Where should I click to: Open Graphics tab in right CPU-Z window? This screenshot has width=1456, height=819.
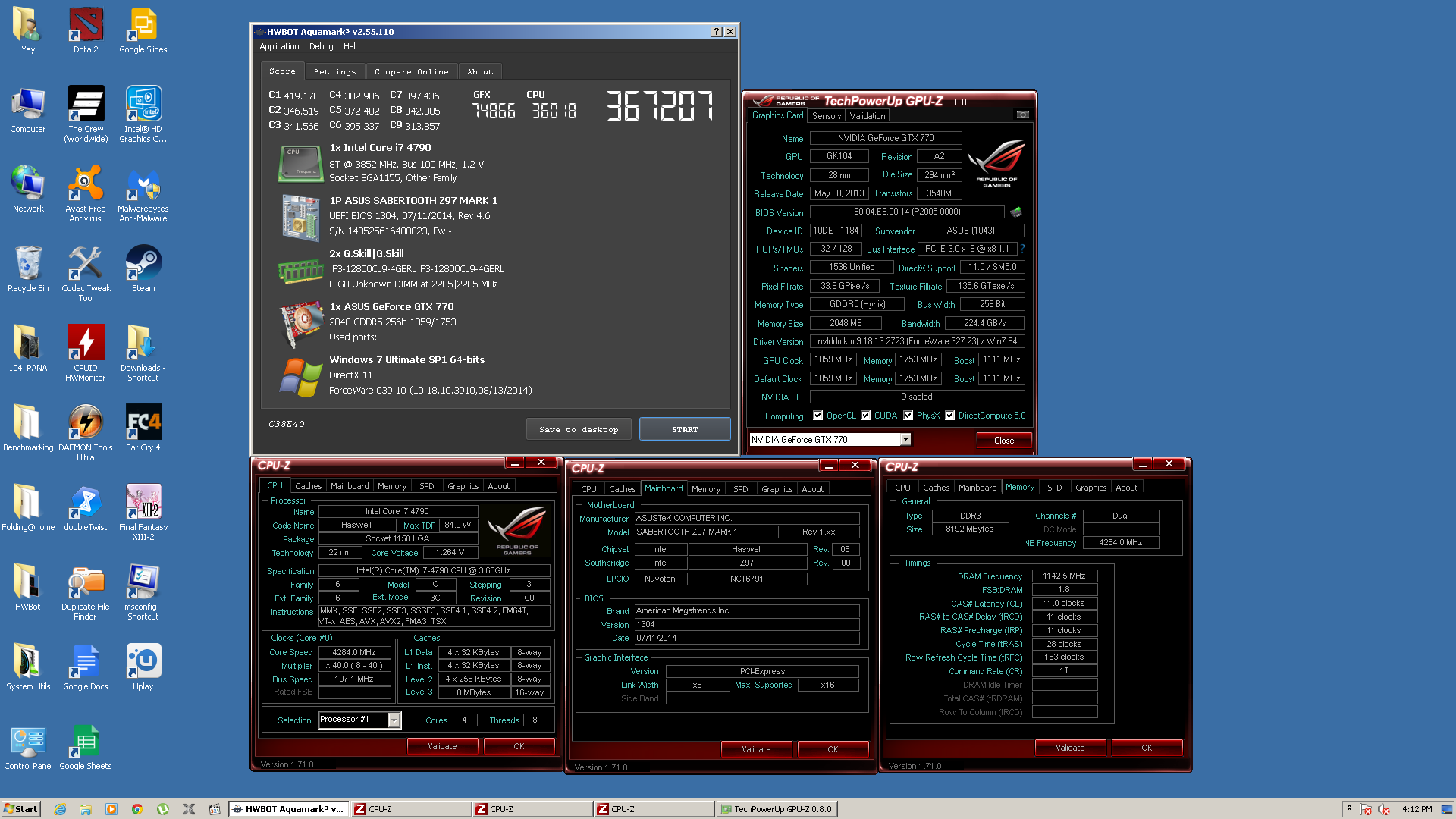(x=1090, y=488)
